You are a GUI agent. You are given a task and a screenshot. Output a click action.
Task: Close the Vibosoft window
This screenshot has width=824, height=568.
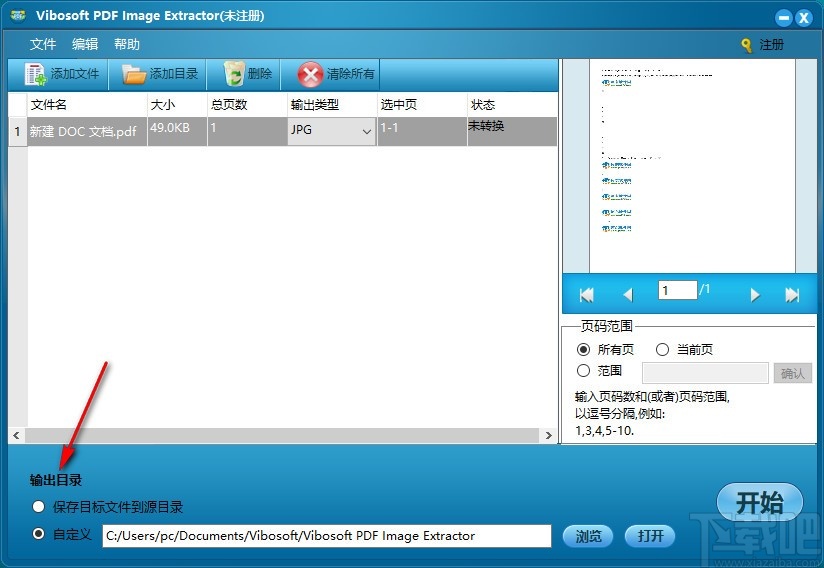(x=803, y=18)
